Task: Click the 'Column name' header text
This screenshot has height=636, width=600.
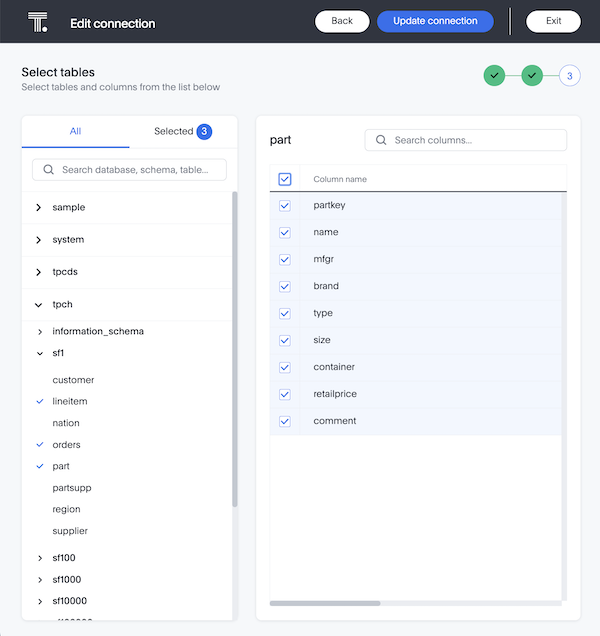Action: tap(340, 179)
